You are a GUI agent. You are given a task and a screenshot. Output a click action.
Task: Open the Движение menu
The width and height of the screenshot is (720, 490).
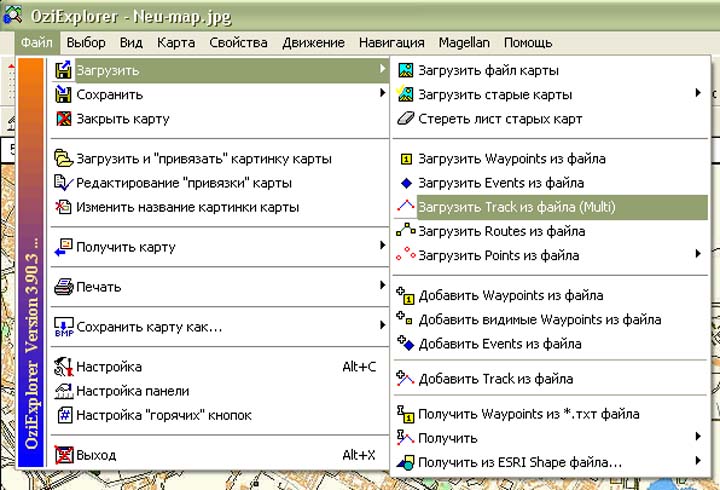click(x=313, y=43)
